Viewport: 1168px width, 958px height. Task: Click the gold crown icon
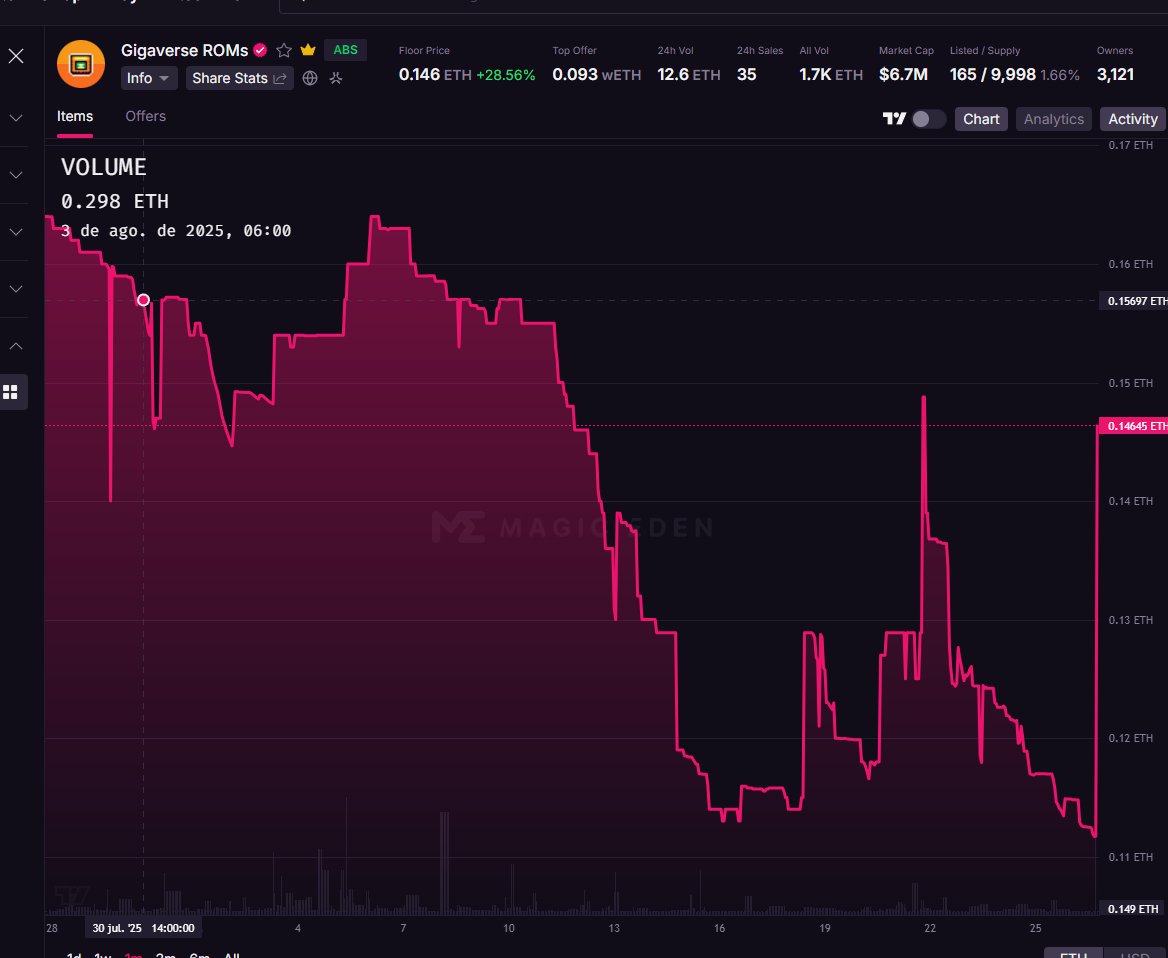[x=308, y=50]
